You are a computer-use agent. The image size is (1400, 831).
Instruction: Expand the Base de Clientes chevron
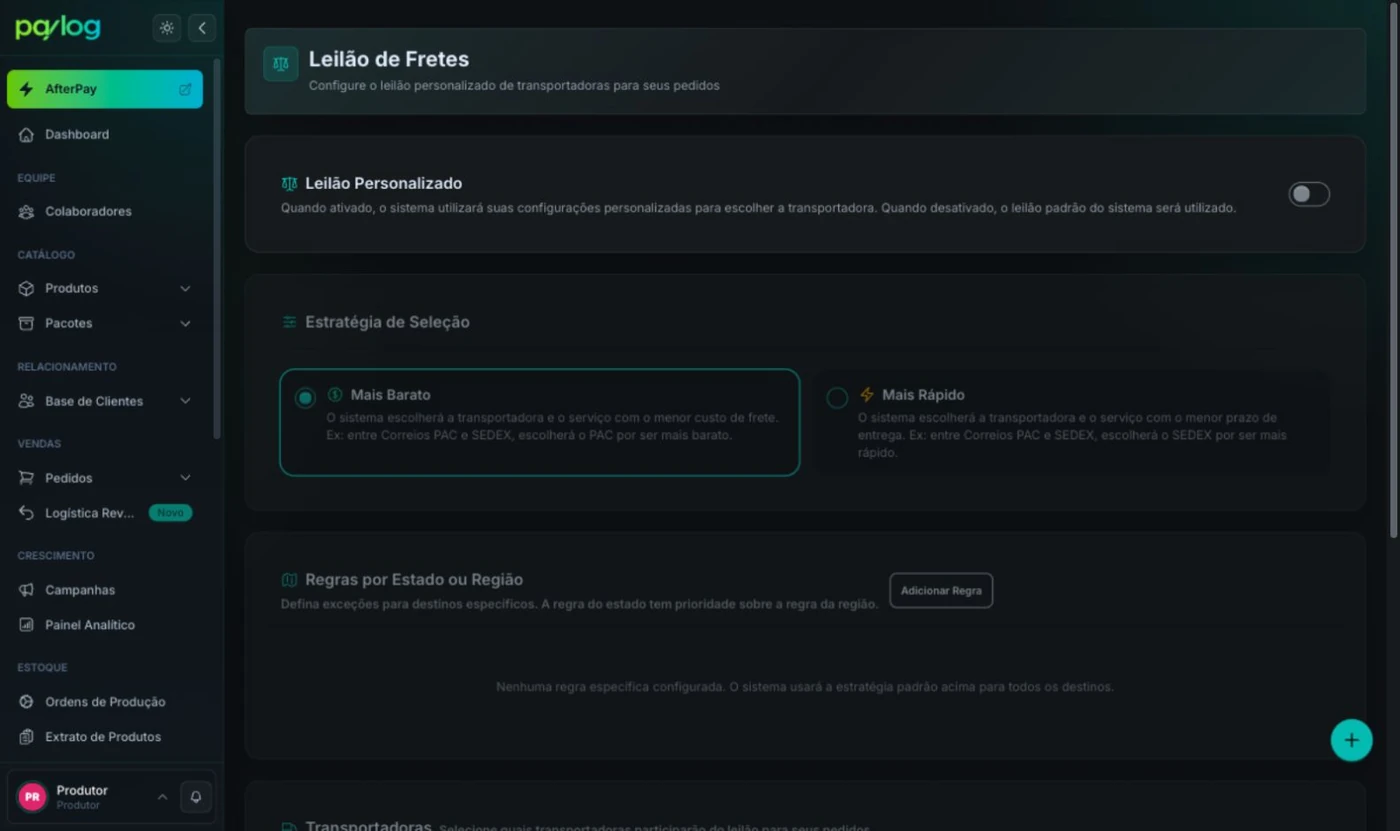pos(185,401)
